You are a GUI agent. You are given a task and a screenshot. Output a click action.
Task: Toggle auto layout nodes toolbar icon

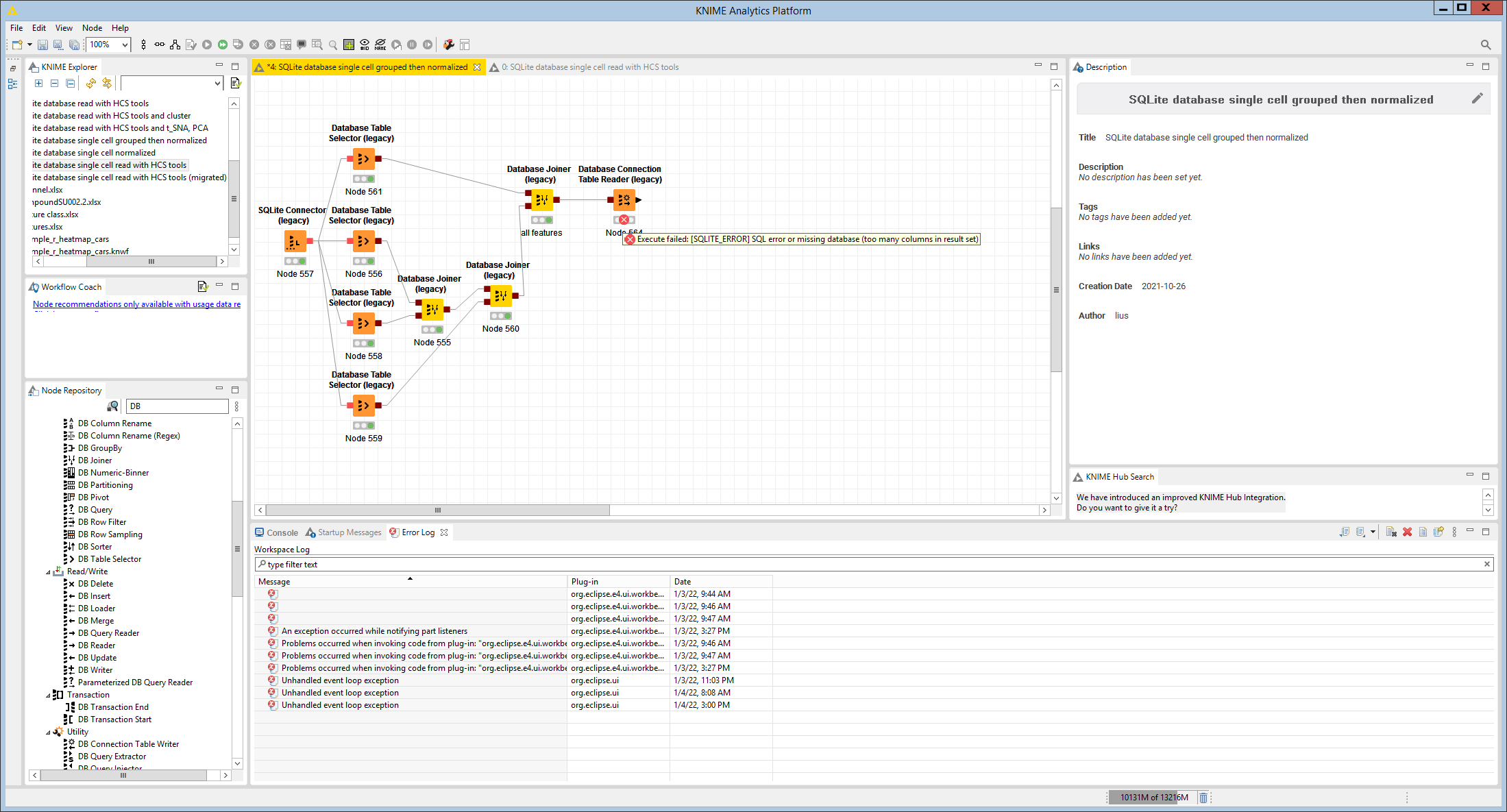click(175, 45)
